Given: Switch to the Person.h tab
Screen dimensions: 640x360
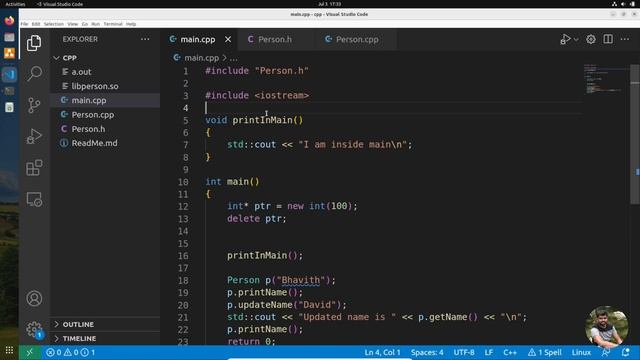Looking at the screenshot, I should 275,39.
